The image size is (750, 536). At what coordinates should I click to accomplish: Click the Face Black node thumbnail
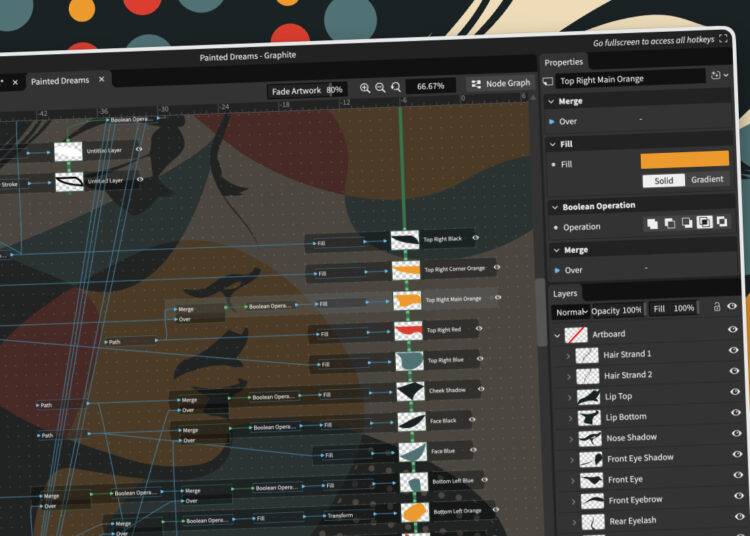[411, 422]
